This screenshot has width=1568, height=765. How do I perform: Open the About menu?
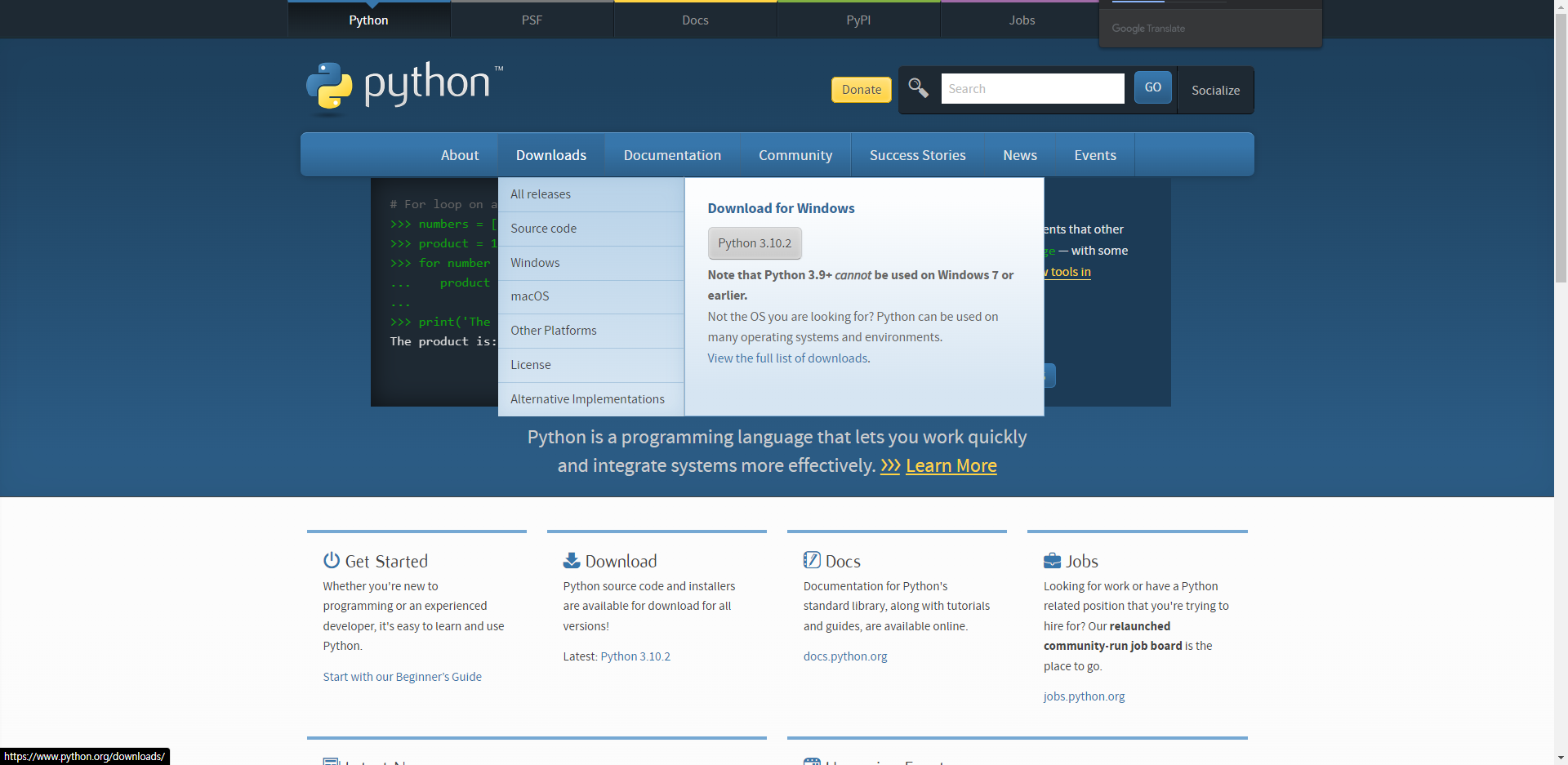tap(460, 155)
